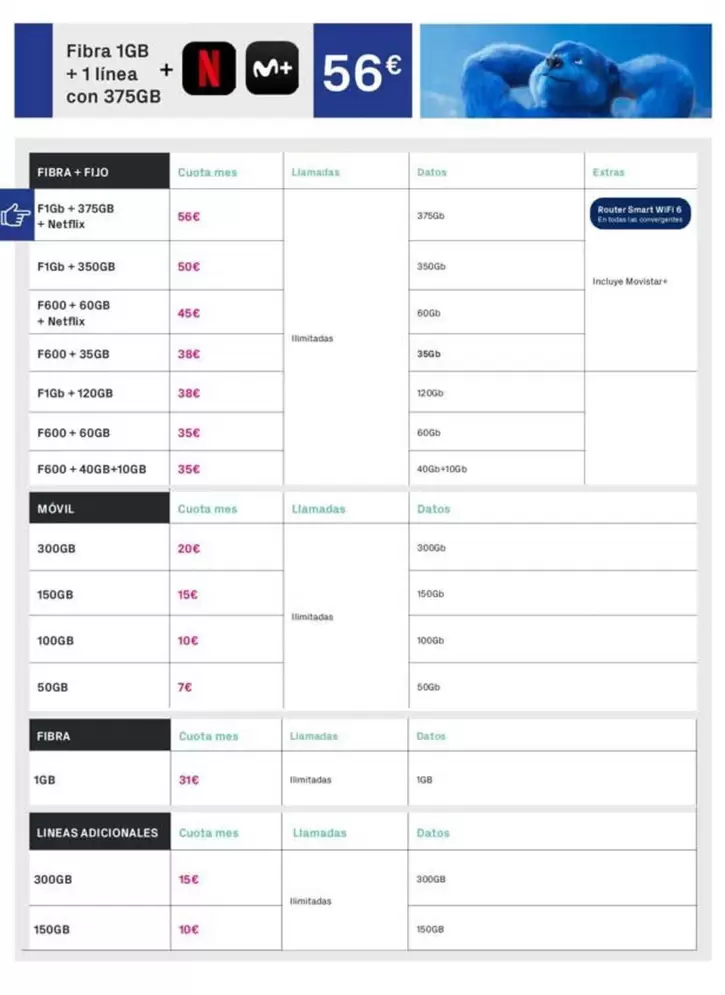Click the Netflix logo icon
Image resolution: width=725 pixels, height=995 pixels.
click(x=209, y=70)
